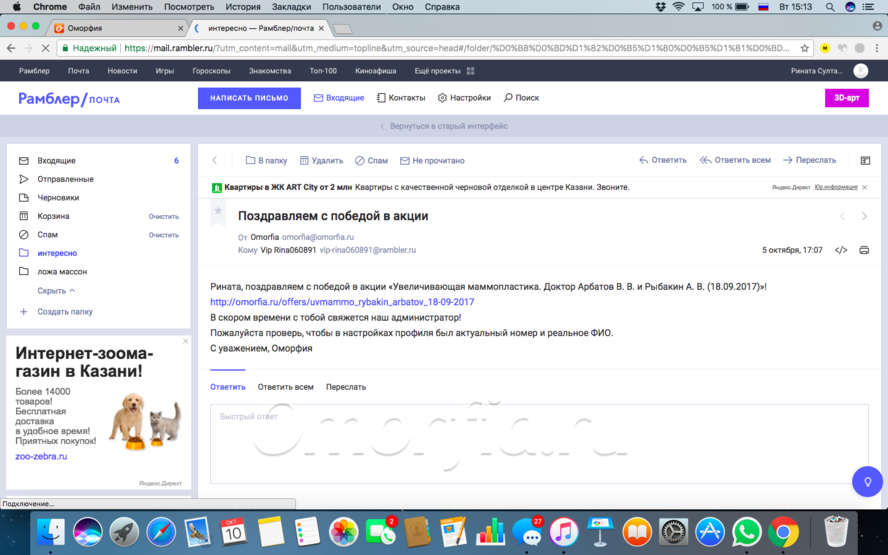Expand Ещё проекты menu
Screen dimensions: 888x555
pos(444,71)
